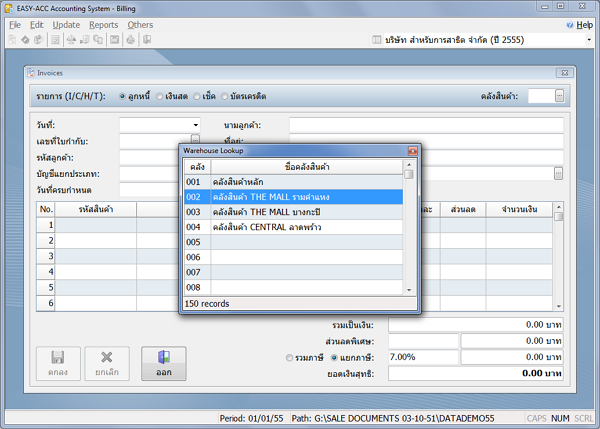Expand the company selection dropdown at top right

click(x=590, y=40)
